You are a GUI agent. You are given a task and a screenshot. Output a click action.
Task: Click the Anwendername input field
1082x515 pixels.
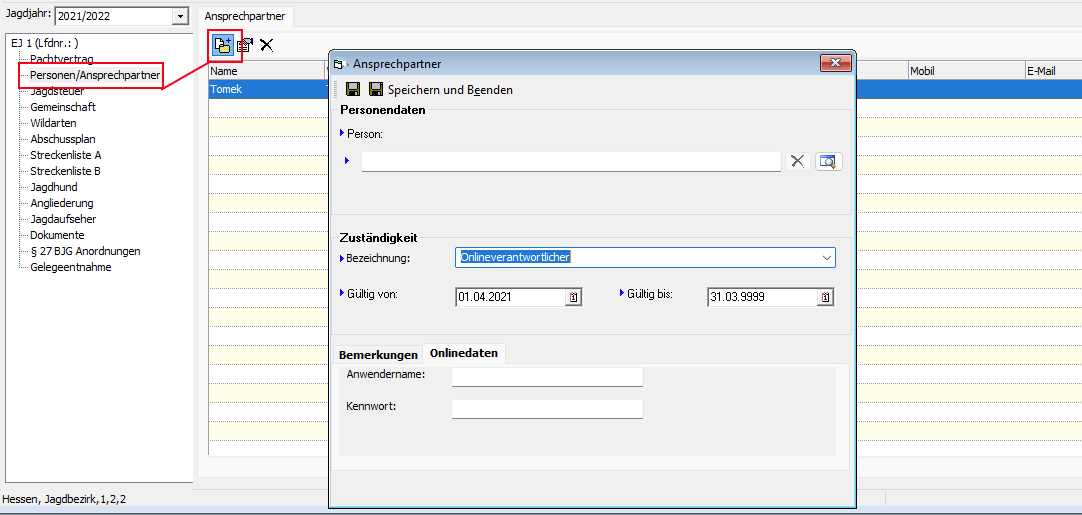point(546,376)
